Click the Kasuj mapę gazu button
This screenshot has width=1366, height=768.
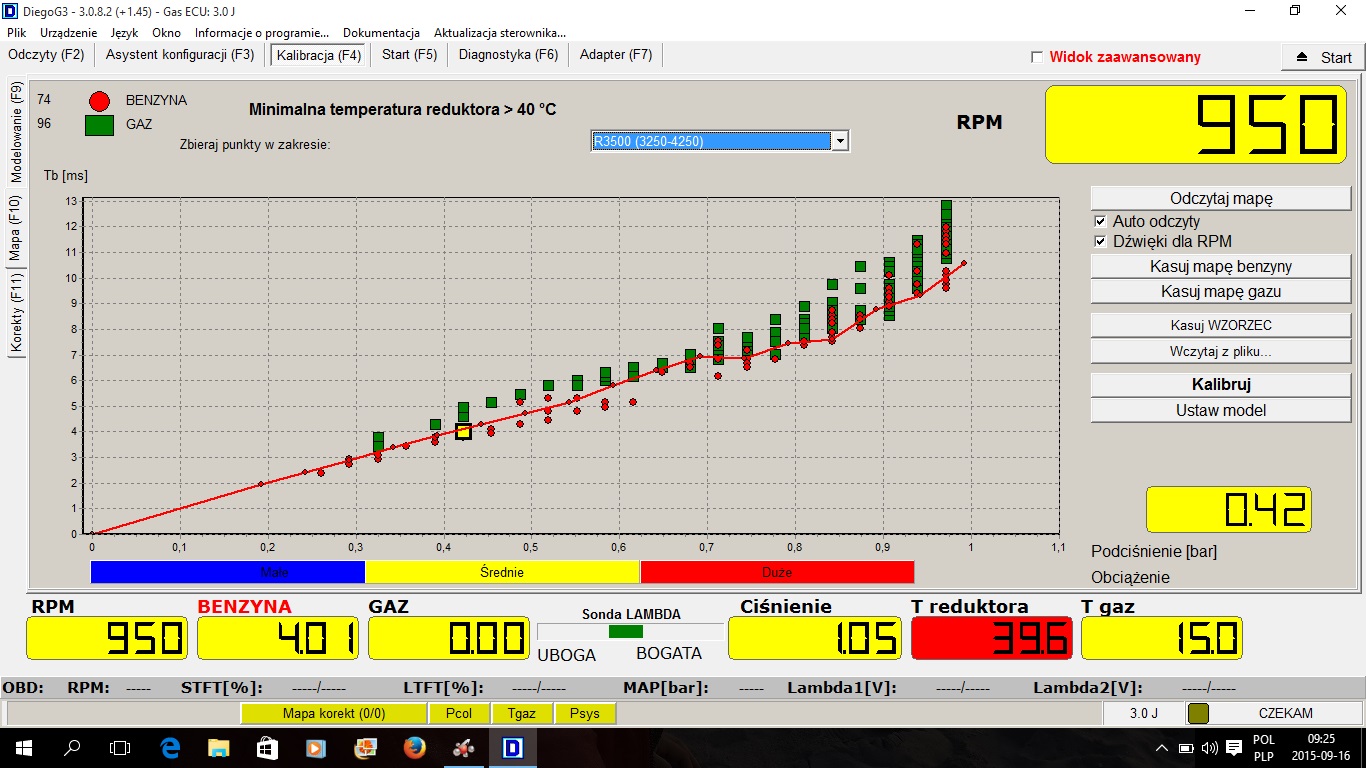point(1220,292)
